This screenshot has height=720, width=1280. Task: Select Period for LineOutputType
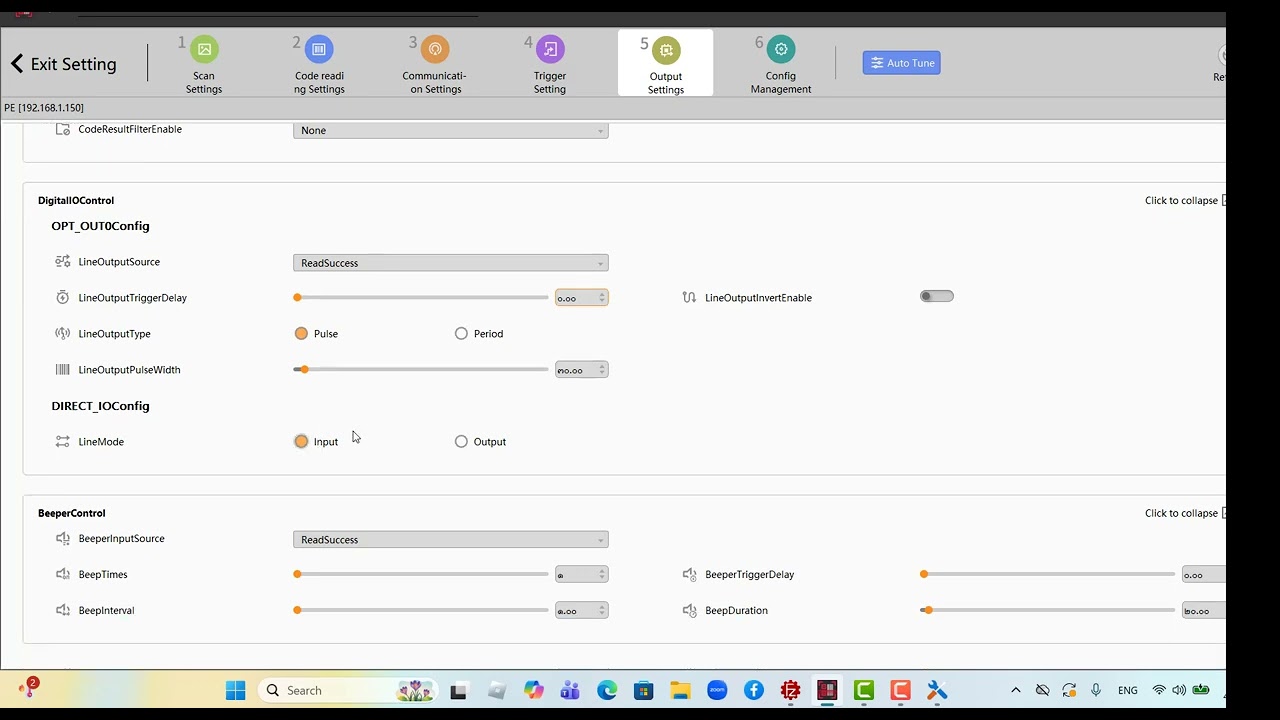pyautogui.click(x=461, y=334)
